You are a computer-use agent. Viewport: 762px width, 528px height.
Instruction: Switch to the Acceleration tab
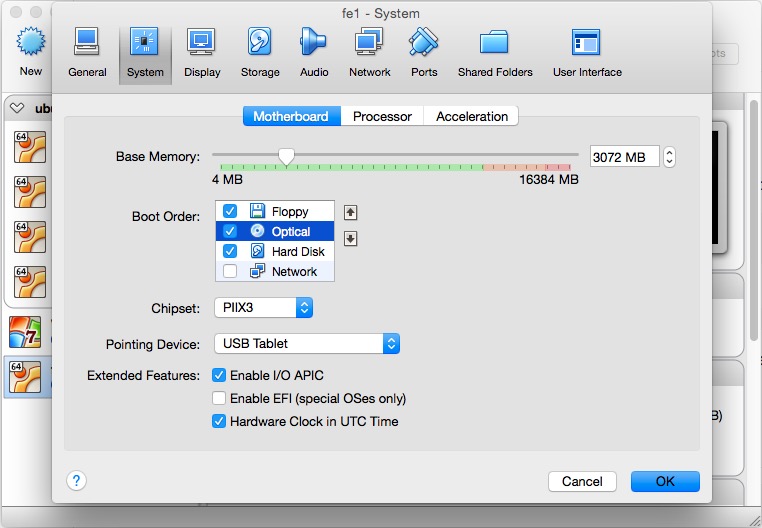coord(472,117)
